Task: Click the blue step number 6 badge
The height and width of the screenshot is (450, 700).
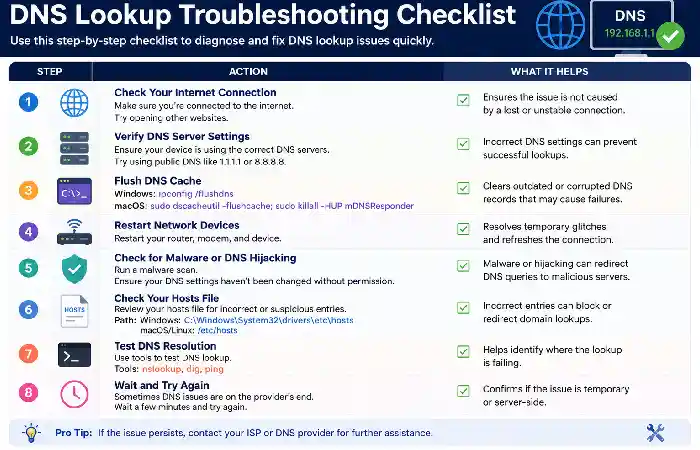Action: (28, 309)
